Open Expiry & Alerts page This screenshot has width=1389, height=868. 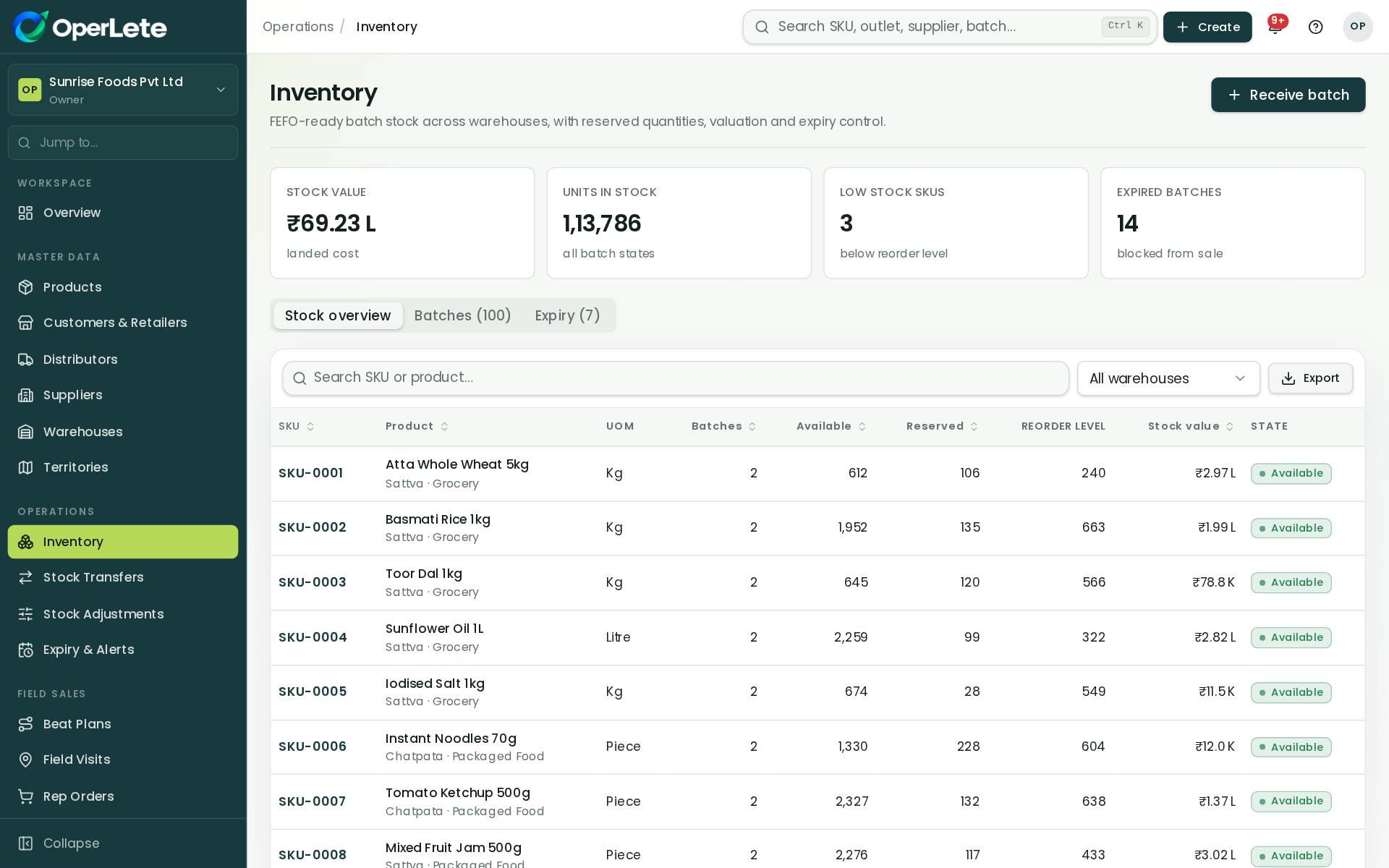coord(123,650)
